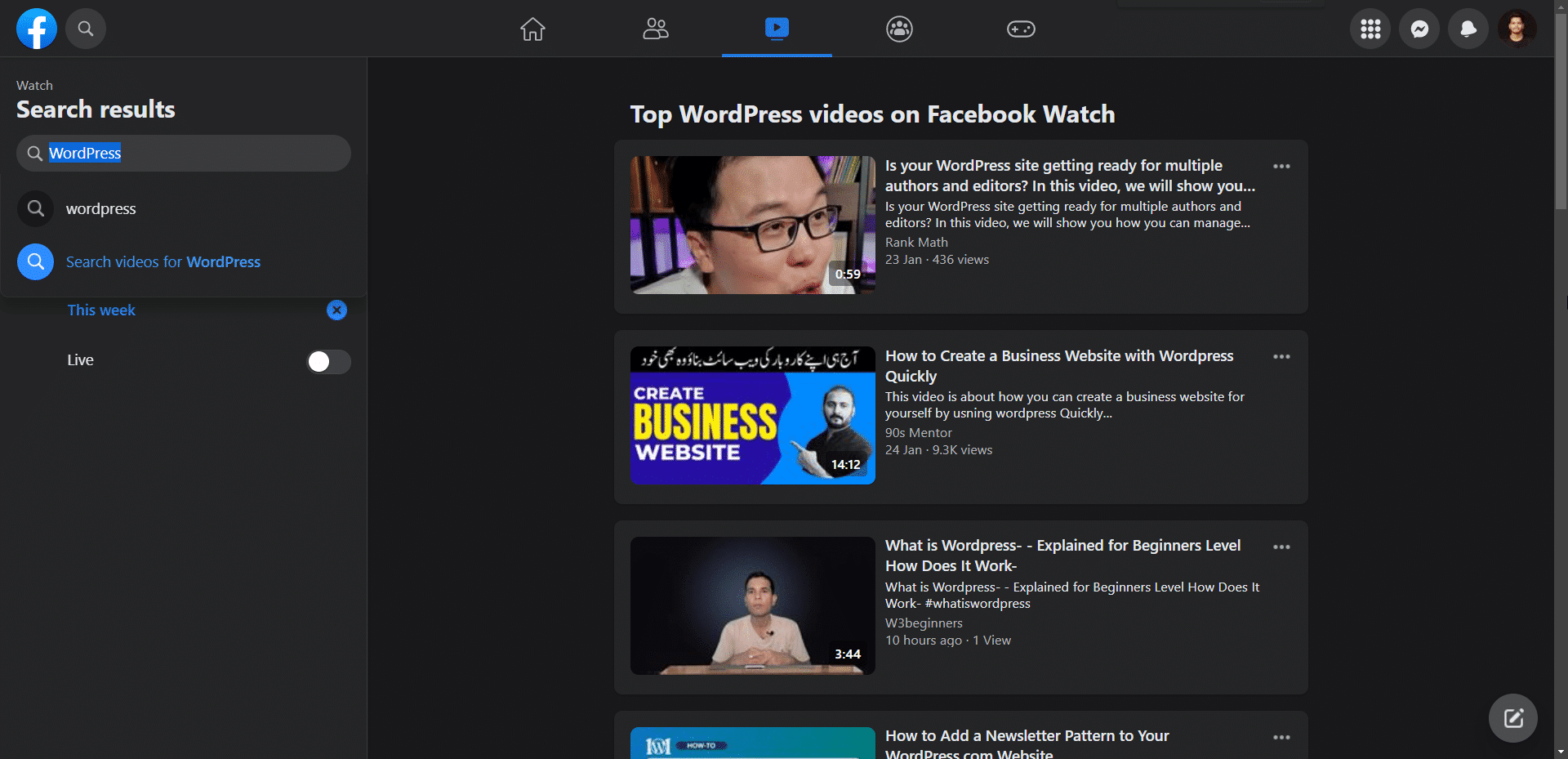Image resolution: width=1568 pixels, height=759 pixels.
Task: Open the Create Business Website video thumbnail
Action: tap(751, 416)
